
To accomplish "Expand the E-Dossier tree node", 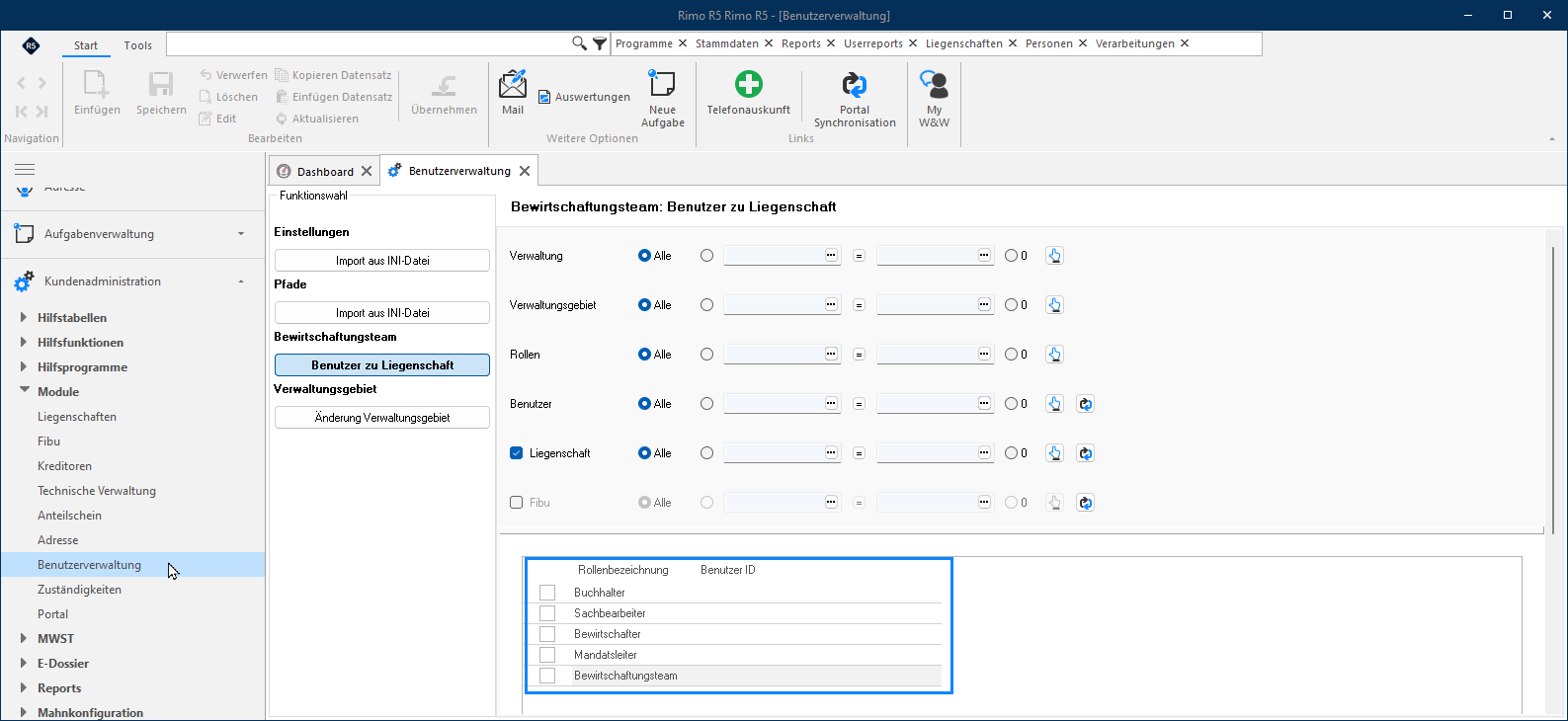I will coord(24,663).
